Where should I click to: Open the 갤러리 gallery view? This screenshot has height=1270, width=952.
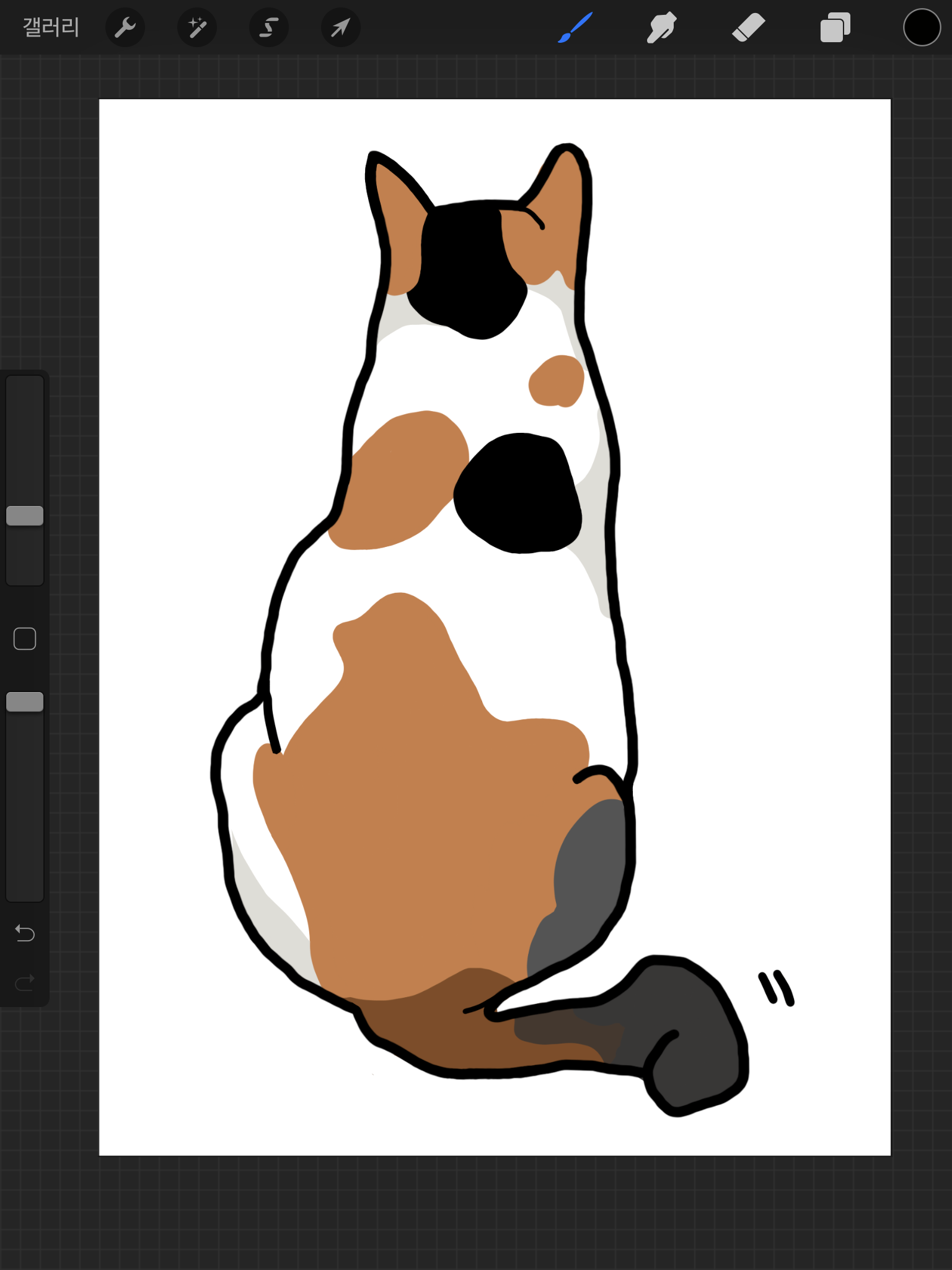(x=51, y=28)
